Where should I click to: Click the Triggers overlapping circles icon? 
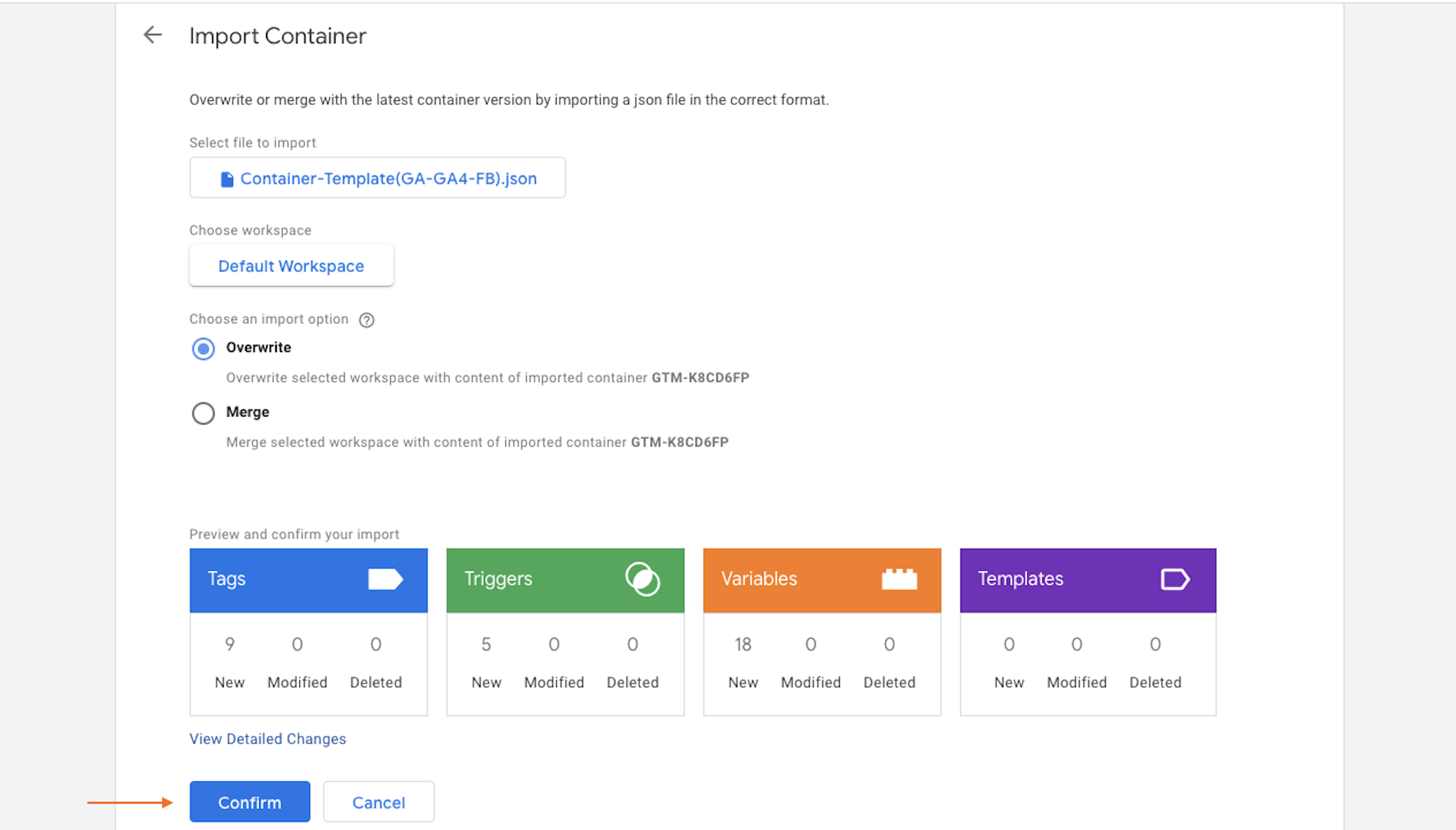click(x=642, y=579)
